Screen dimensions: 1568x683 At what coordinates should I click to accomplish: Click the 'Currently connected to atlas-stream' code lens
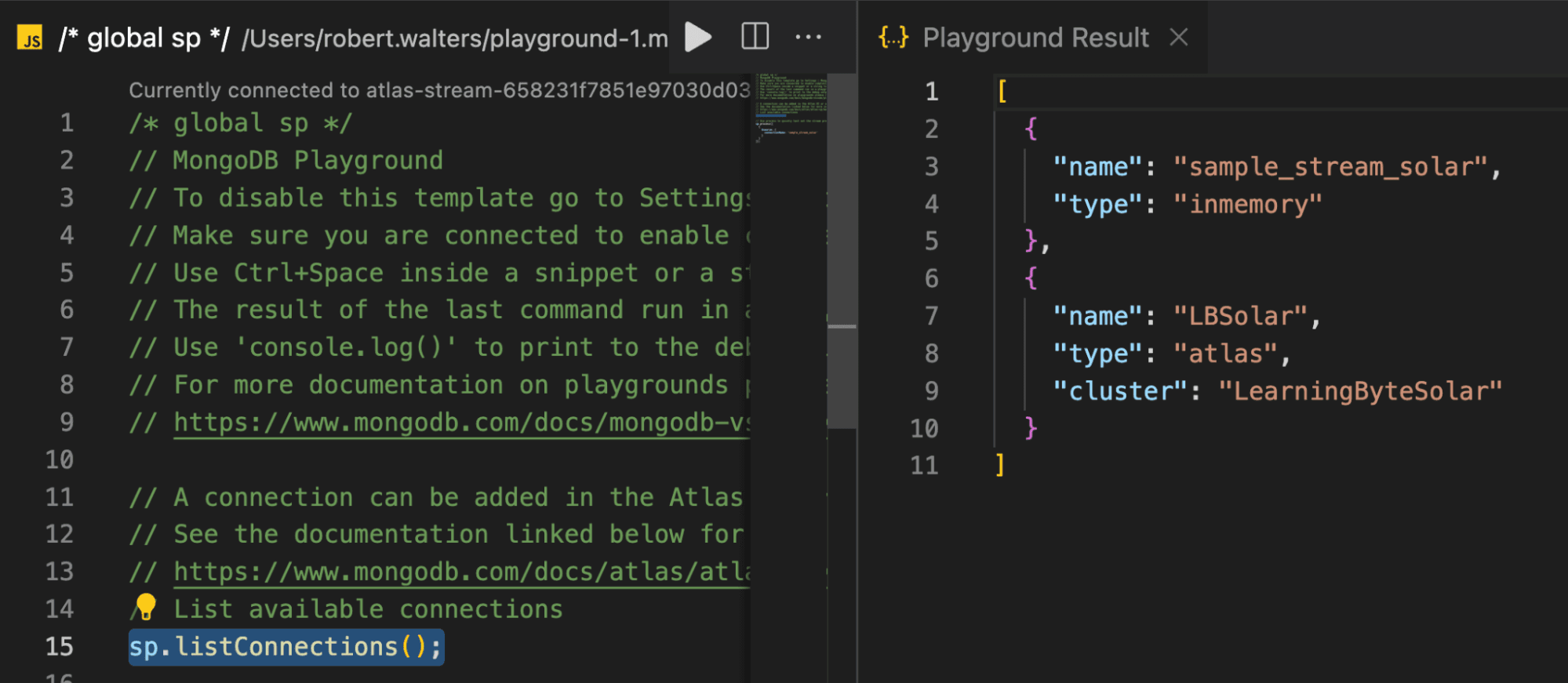(x=438, y=90)
